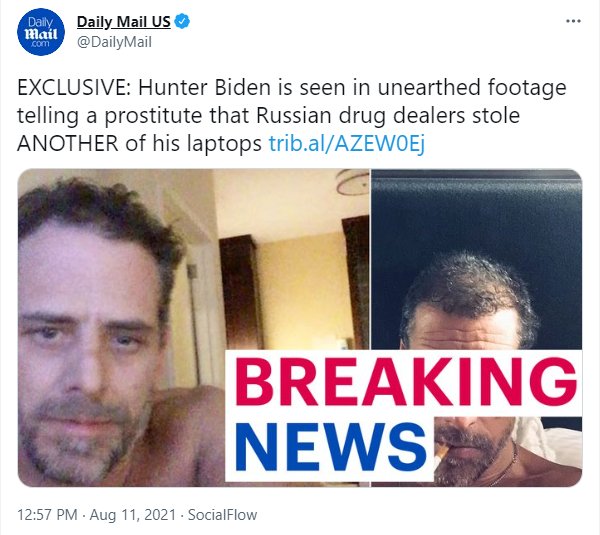Click the wooden wardrobe in the left photo

tap(241, 293)
